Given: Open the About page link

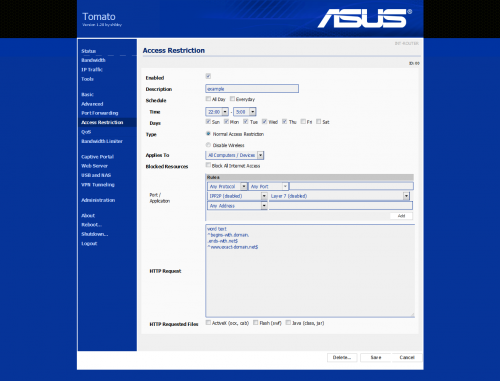Looking at the screenshot, I should (x=88, y=215).
